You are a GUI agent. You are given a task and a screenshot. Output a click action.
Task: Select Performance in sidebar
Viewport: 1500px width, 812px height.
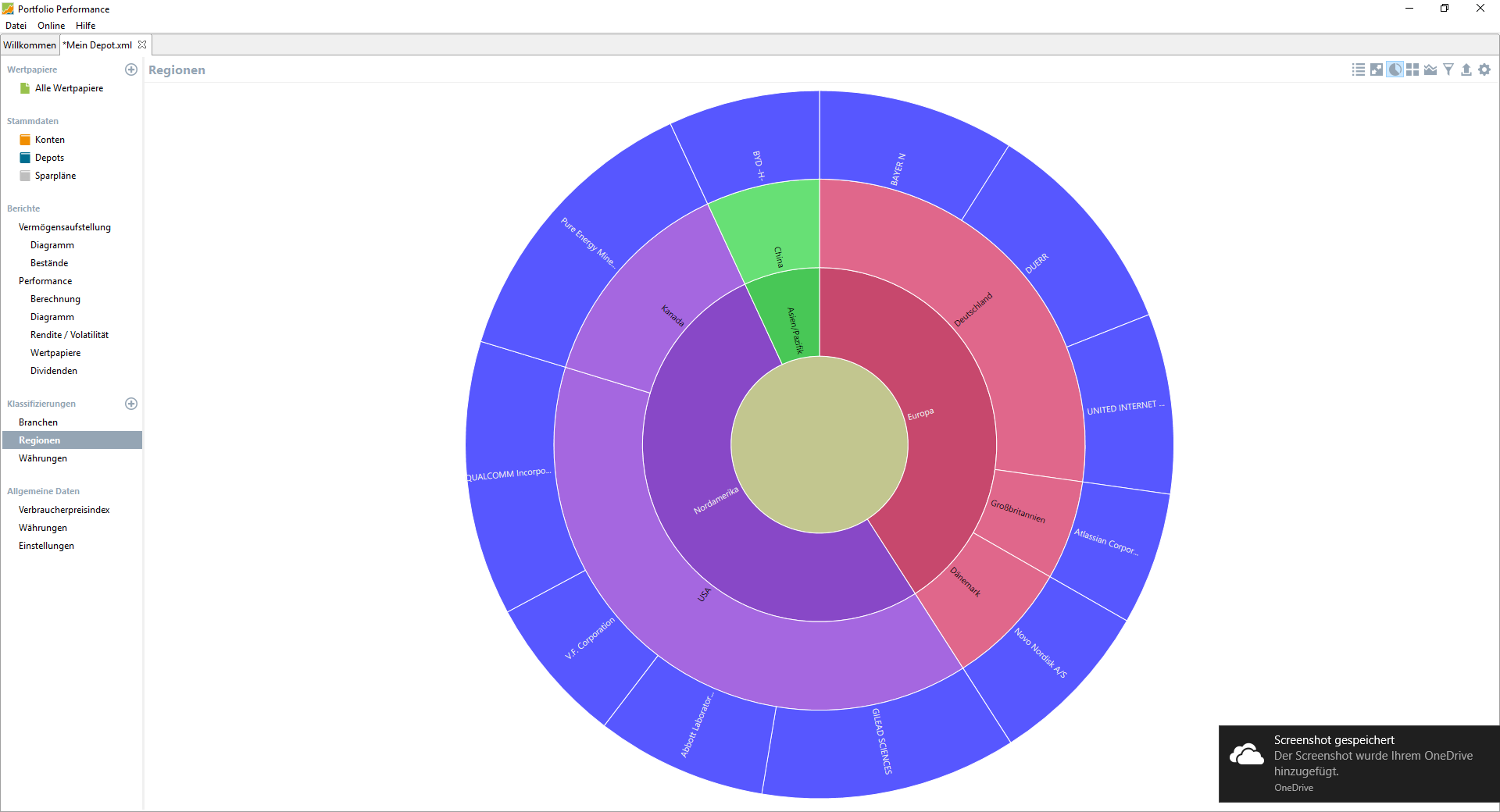point(45,281)
